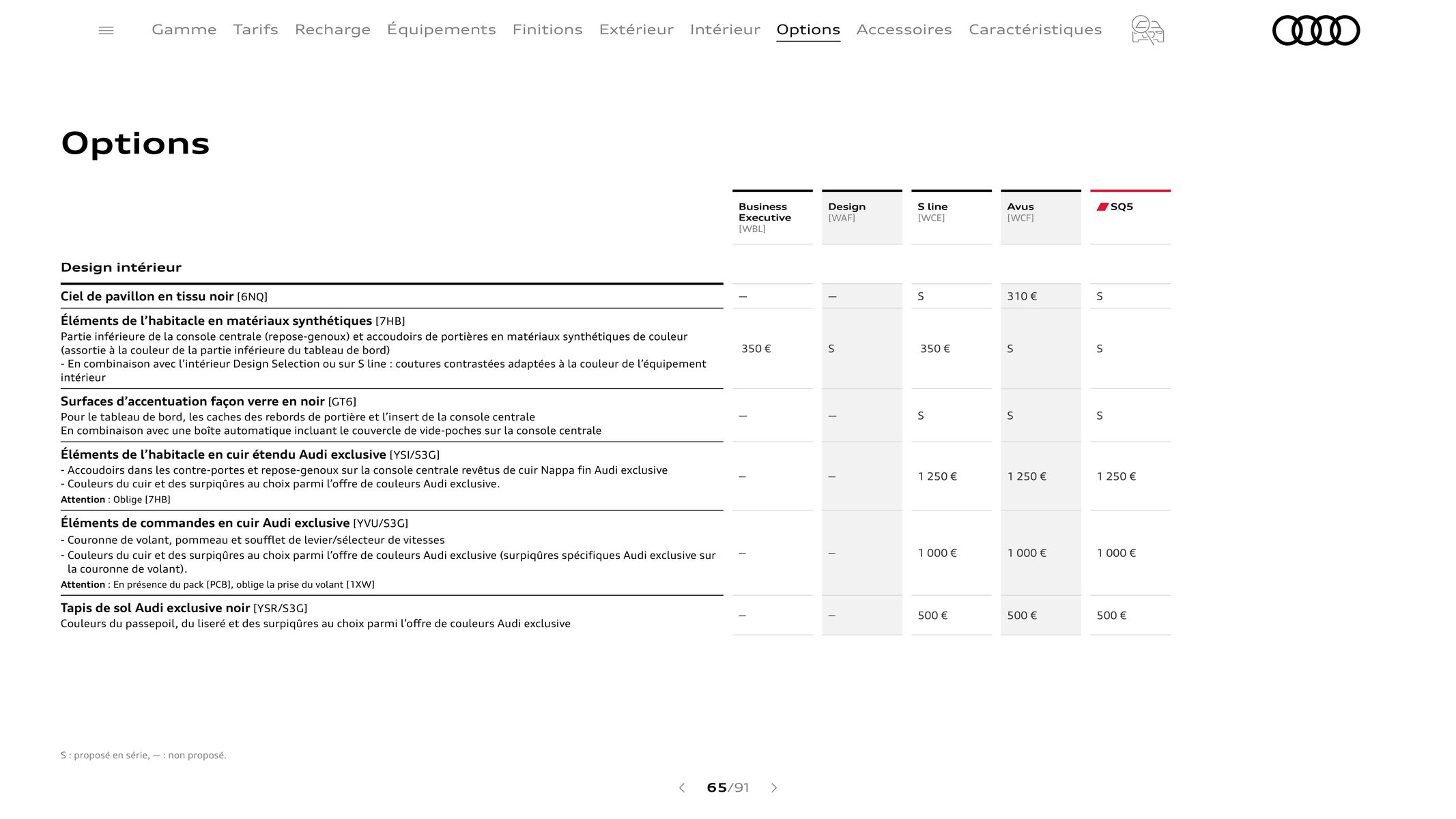Click the Avus [WCF] column header
This screenshot has height=819, width=1456.
click(1041, 217)
